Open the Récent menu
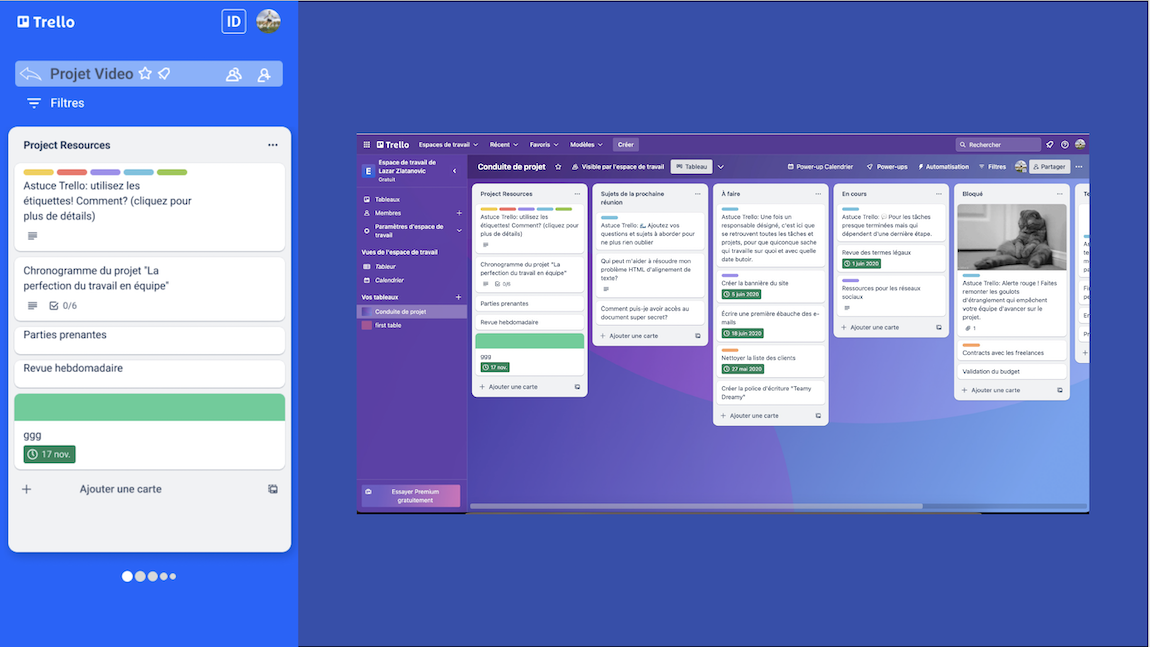The height and width of the screenshot is (647, 1150). (x=501, y=144)
